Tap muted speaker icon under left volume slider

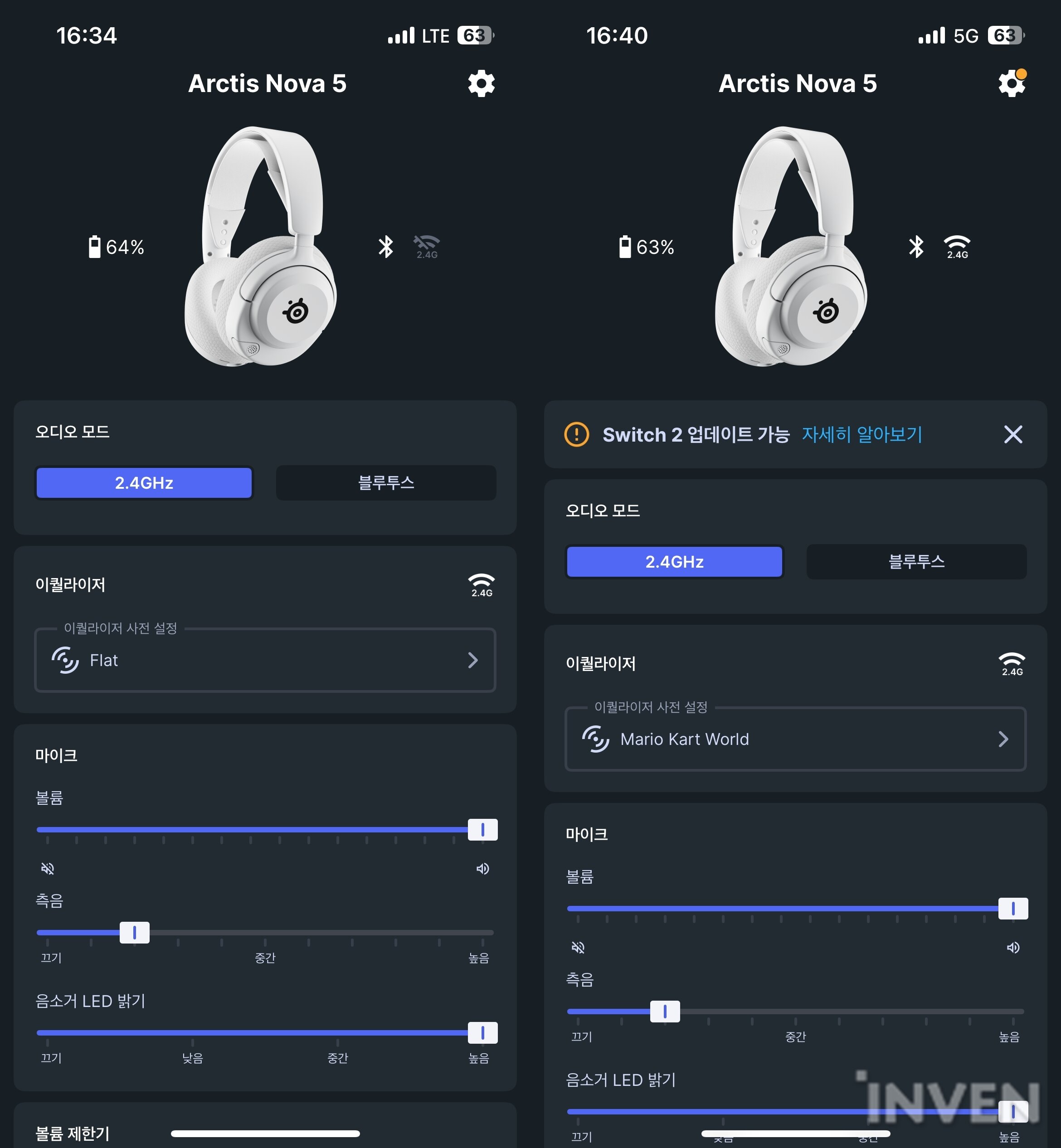coord(48,868)
